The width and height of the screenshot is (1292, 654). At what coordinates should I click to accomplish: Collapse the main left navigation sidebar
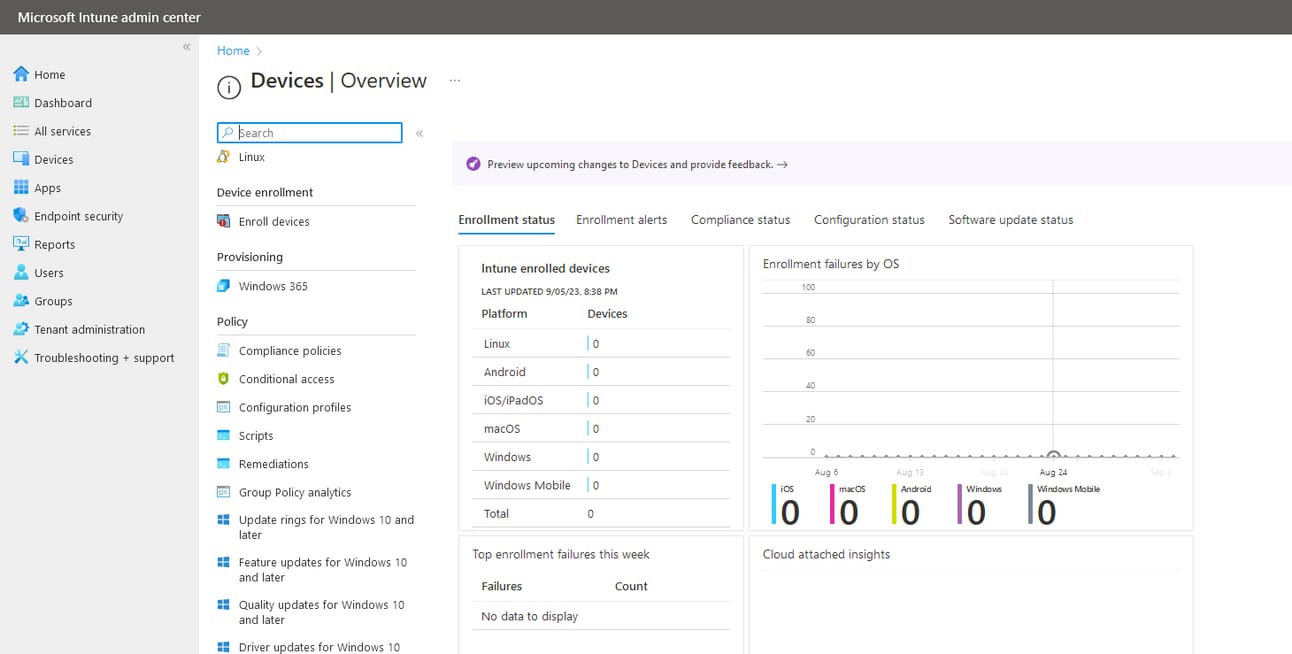tap(186, 47)
